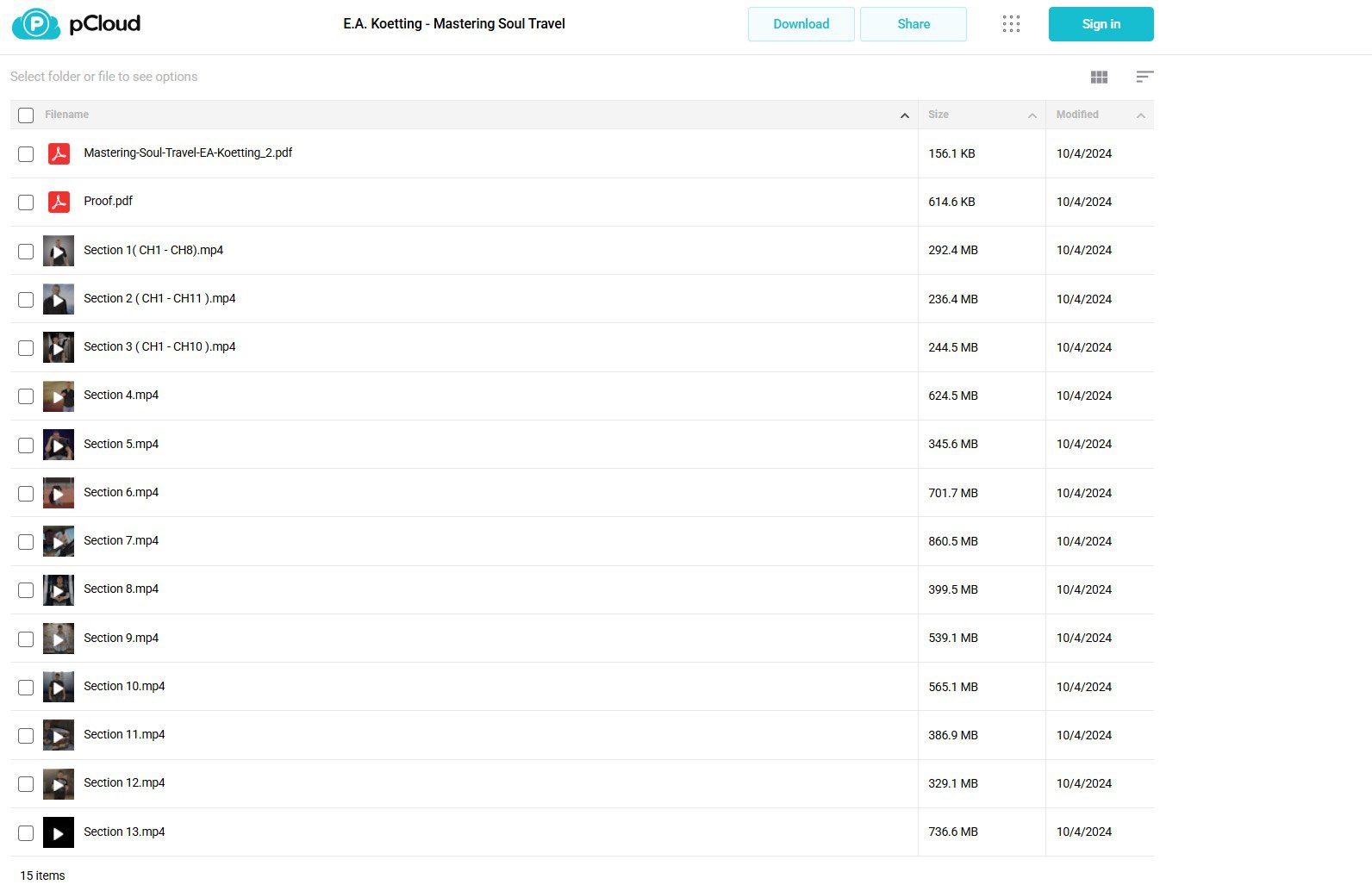This screenshot has width=1372, height=891.
Task: Click the 156.1 KB size value
Action: coord(951,153)
